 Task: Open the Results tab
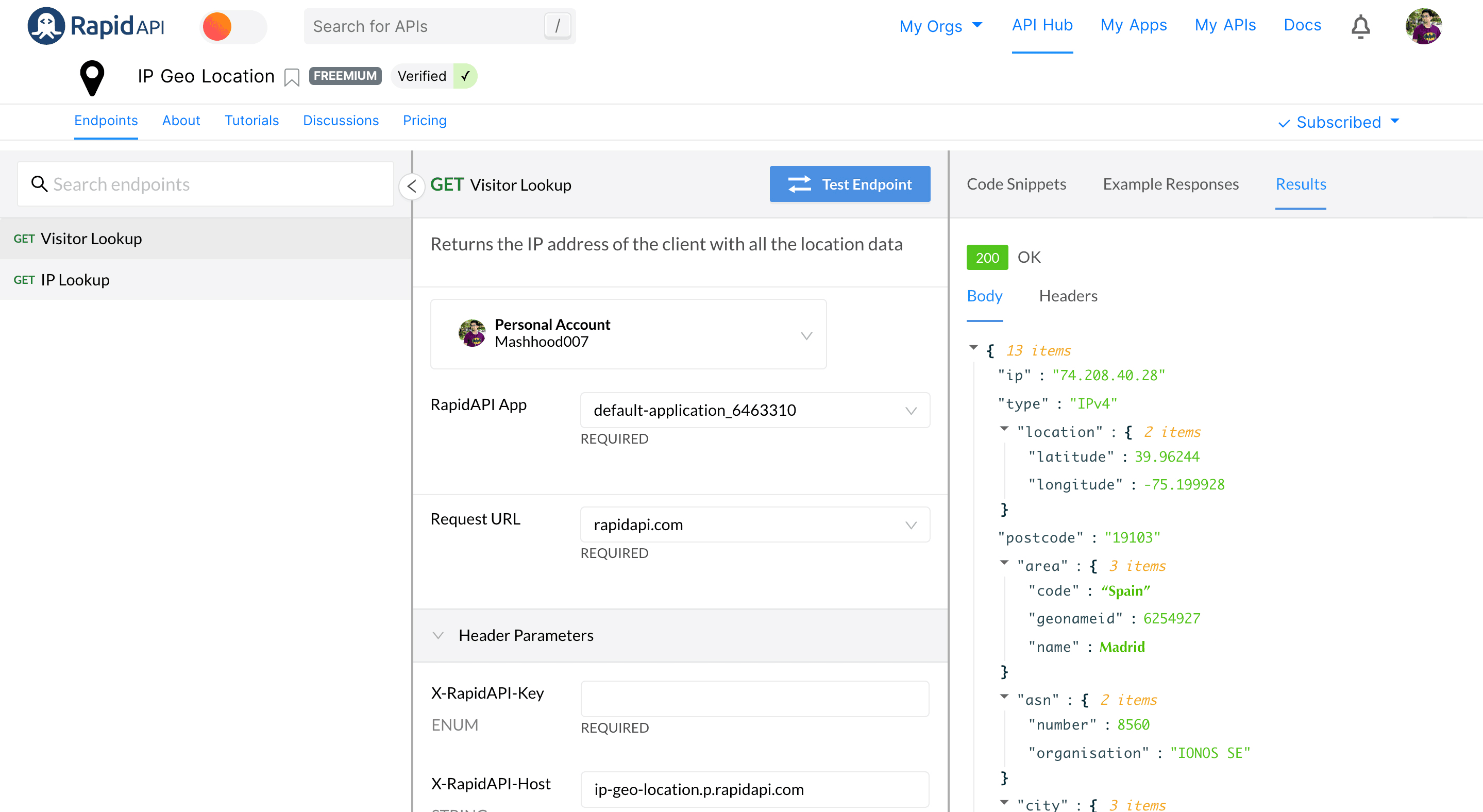pos(1301,184)
